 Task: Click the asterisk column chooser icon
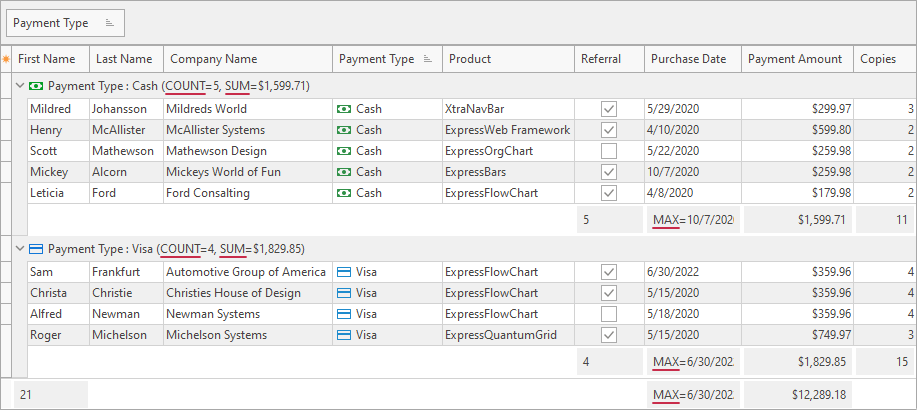tap(6, 59)
